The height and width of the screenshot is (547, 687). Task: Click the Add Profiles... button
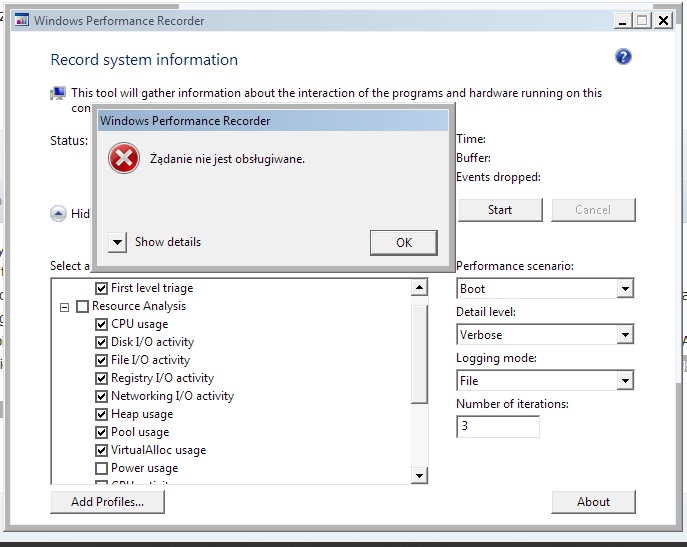[x=107, y=502]
